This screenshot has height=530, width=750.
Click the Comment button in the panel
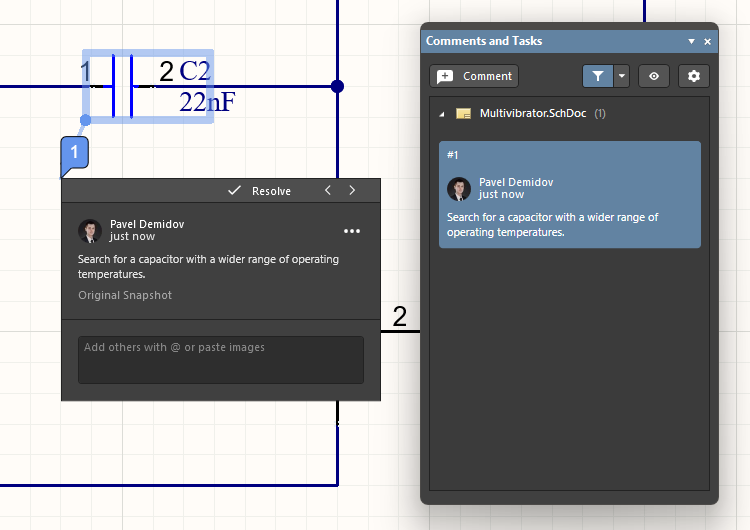pos(474,76)
